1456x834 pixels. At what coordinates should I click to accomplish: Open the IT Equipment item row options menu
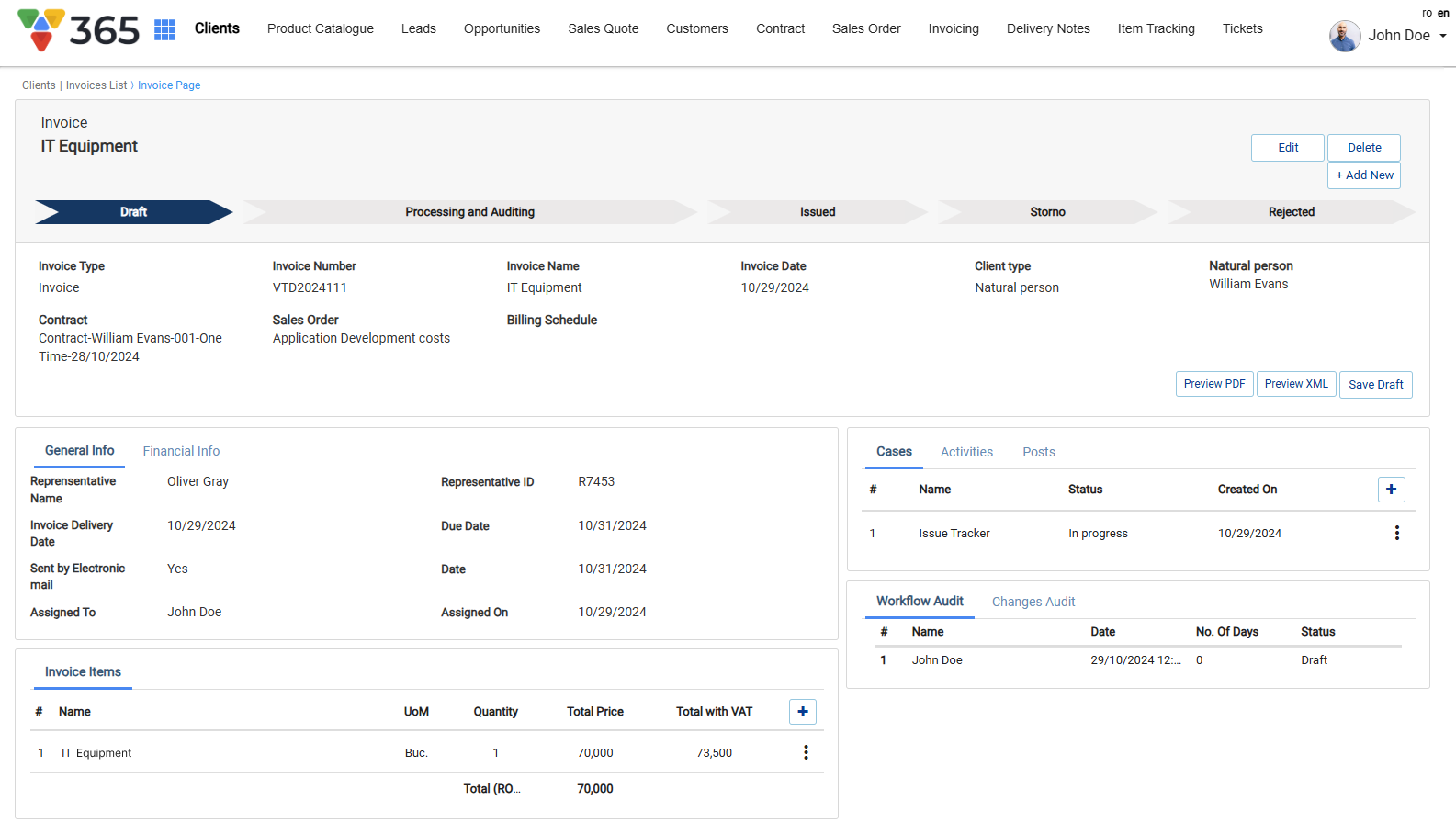click(x=806, y=753)
